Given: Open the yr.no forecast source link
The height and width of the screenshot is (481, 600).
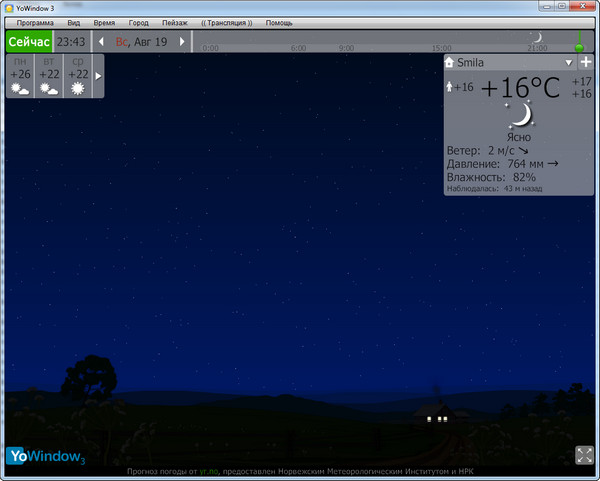Looking at the screenshot, I should pyautogui.click(x=208, y=471).
